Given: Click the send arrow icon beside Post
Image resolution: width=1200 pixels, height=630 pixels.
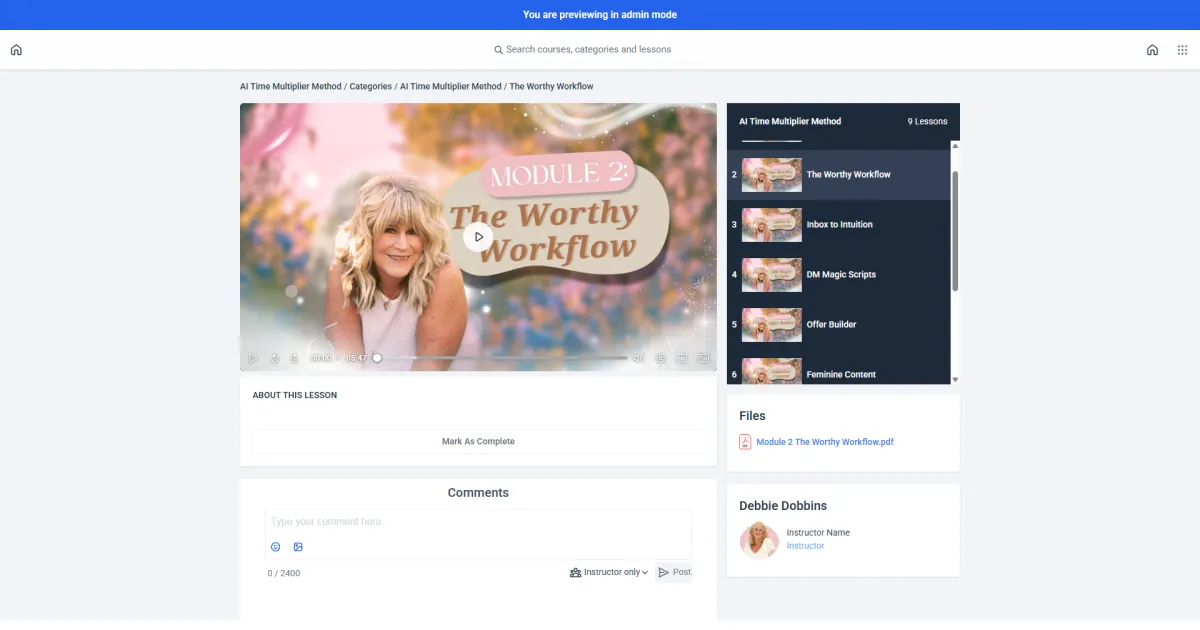Looking at the screenshot, I should pyautogui.click(x=664, y=573).
